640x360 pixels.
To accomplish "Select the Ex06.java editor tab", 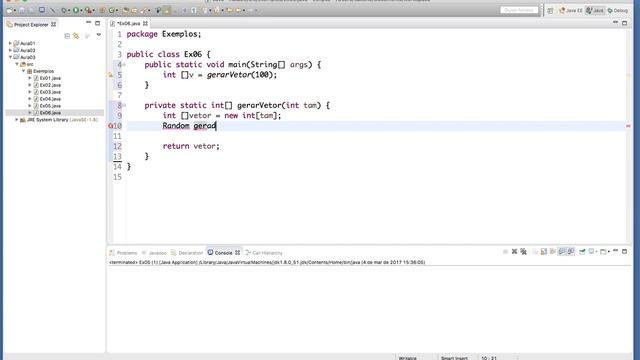I will click(128, 24).
